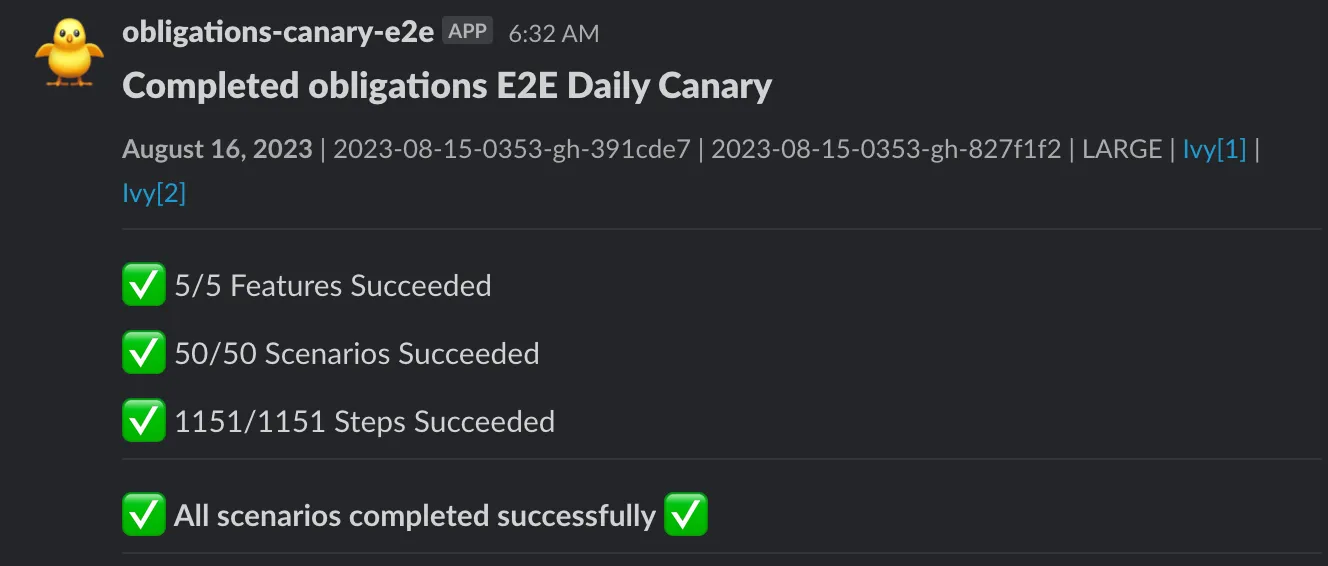Open the 6:32 AM message timestamp
This screenshot has height=566, width=1328.
point(553,34)
